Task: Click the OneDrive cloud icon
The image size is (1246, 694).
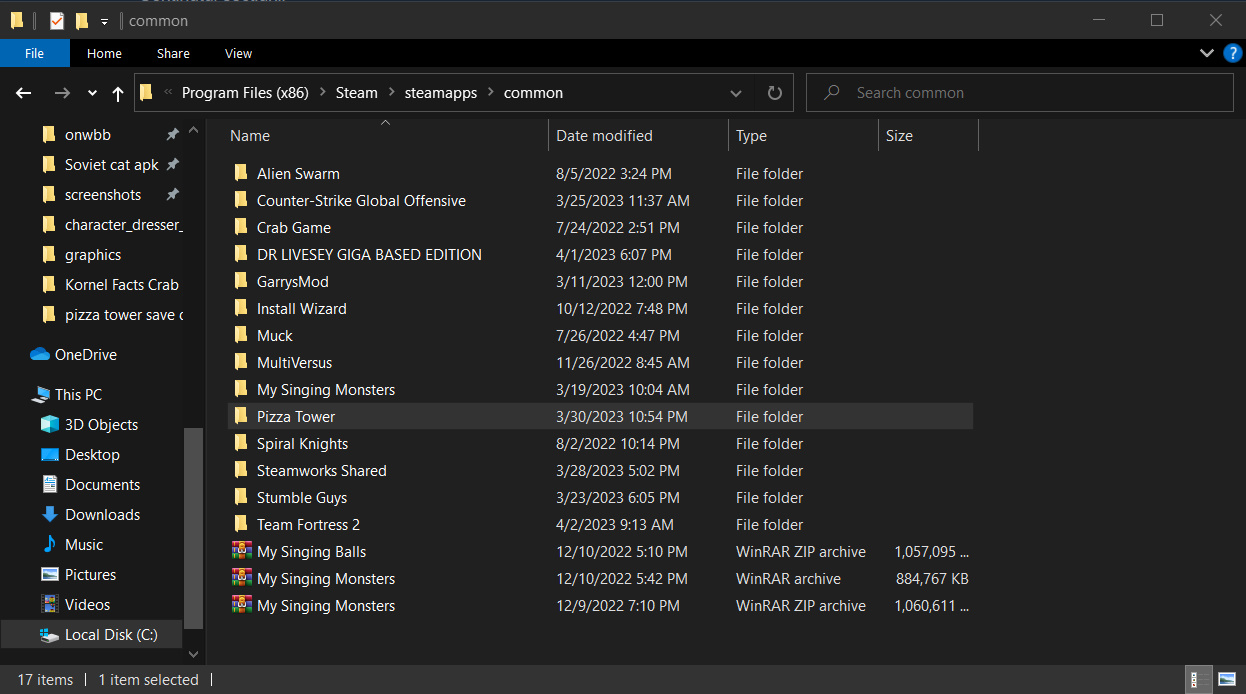Action: point(40,355)
